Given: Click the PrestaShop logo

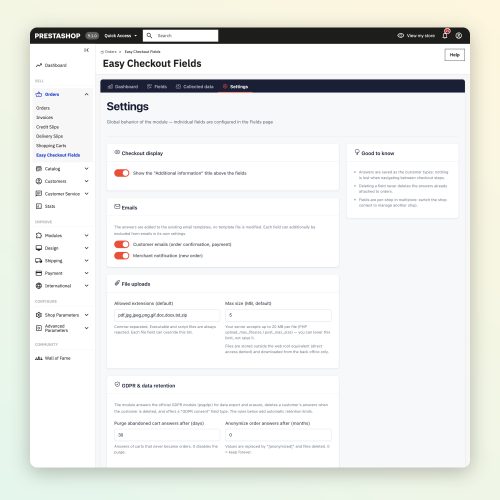Looking at the screenshot, I should 57,36.
